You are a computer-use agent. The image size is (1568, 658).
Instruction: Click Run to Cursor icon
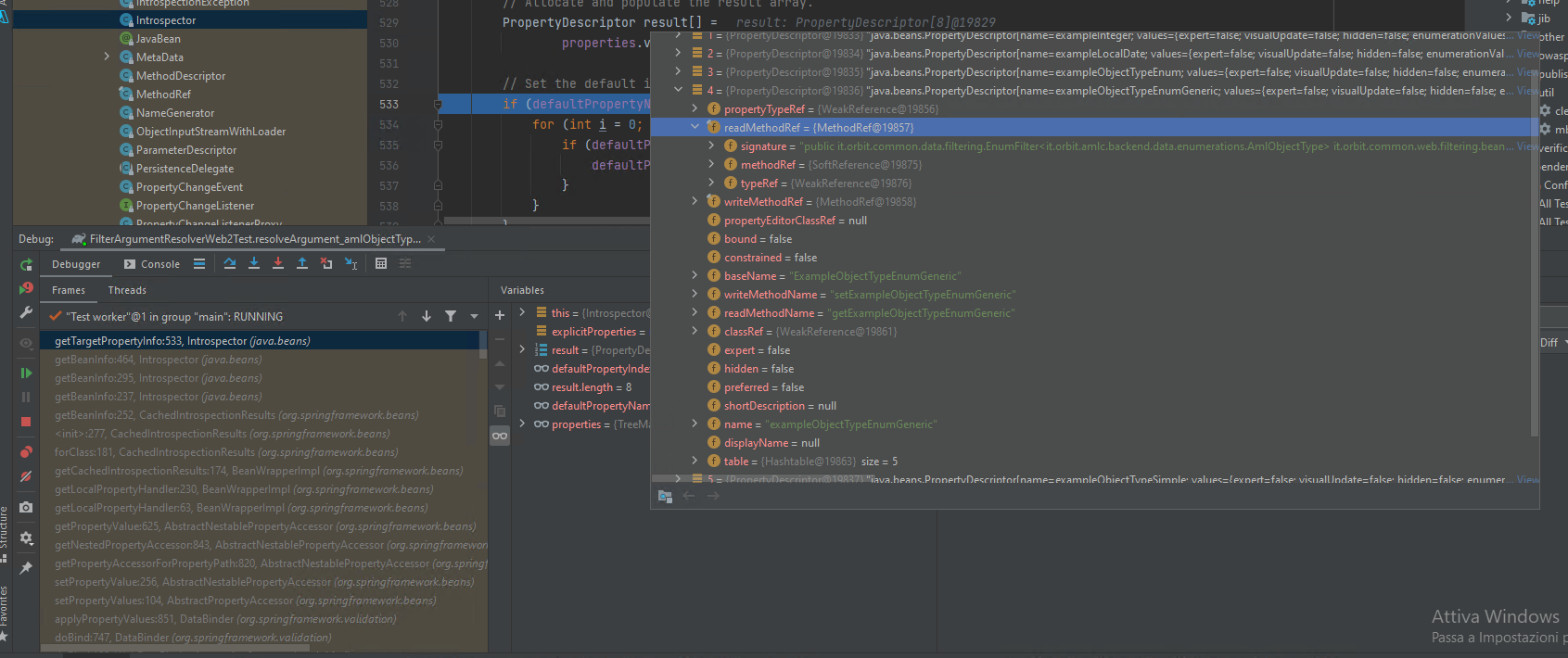point(351,264)
